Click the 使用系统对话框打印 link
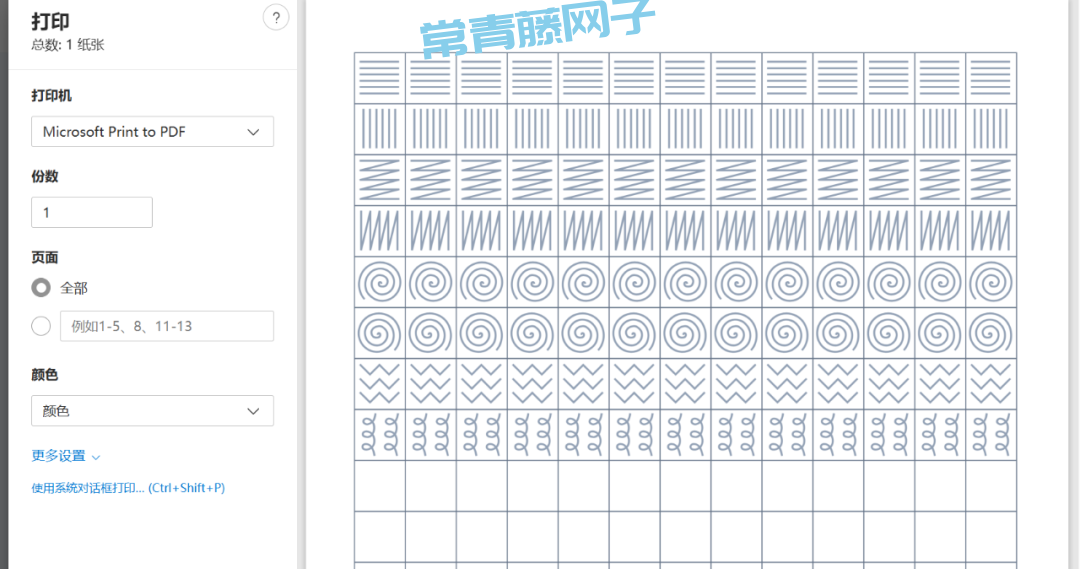 click(x=128, y=488)
